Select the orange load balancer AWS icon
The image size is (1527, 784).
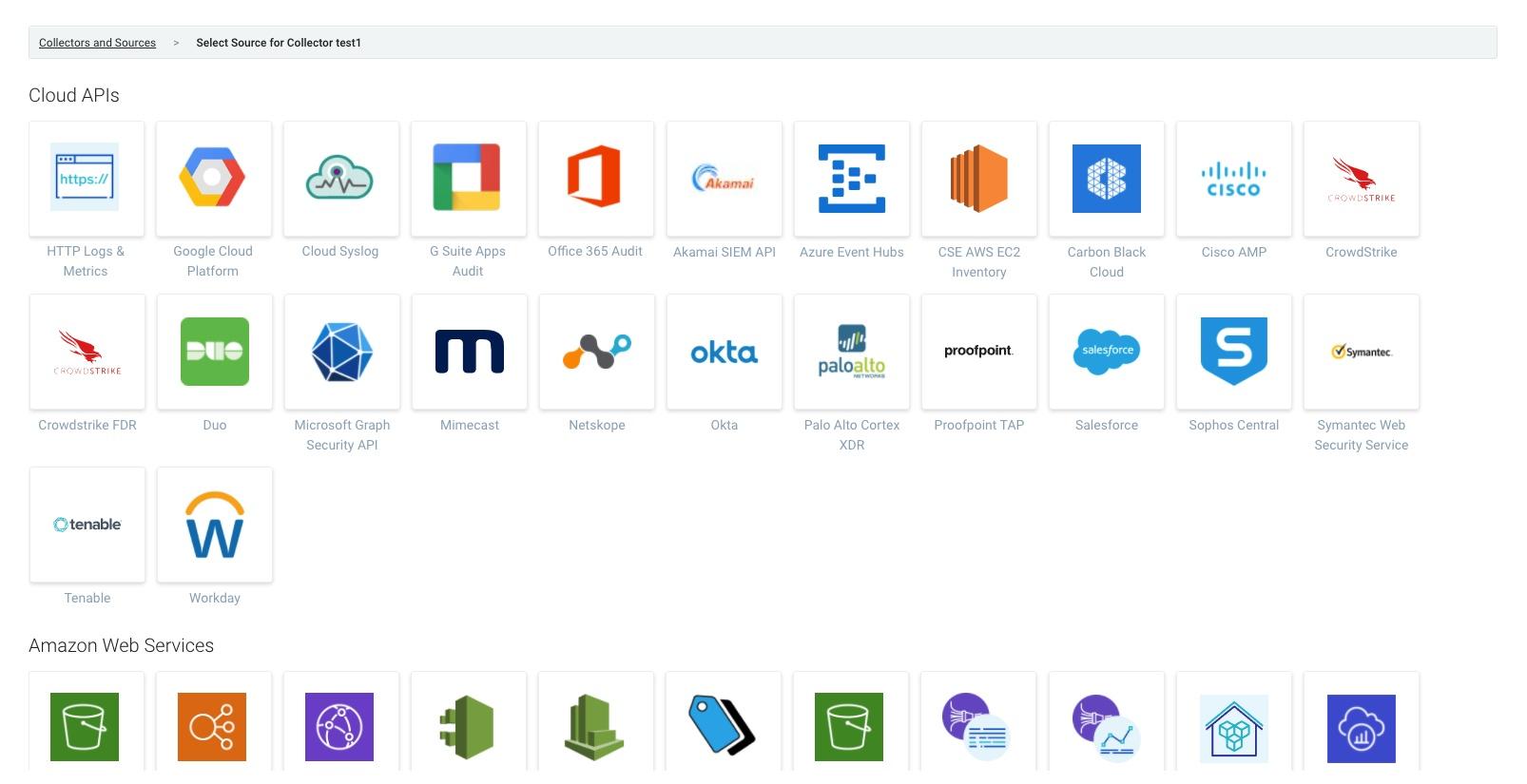pos(212,727)
